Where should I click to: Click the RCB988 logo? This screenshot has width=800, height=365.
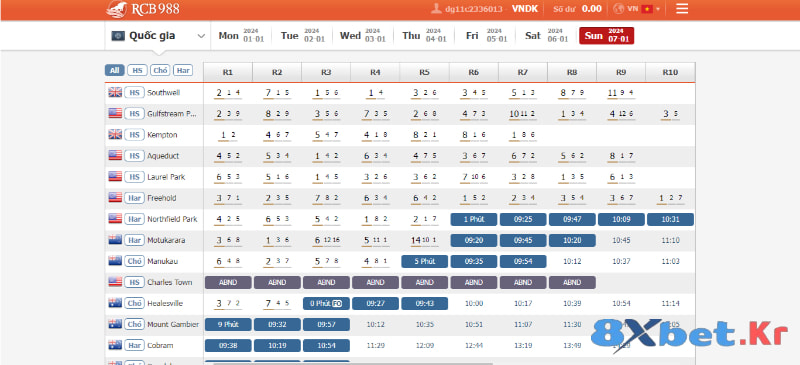point(143,9)
